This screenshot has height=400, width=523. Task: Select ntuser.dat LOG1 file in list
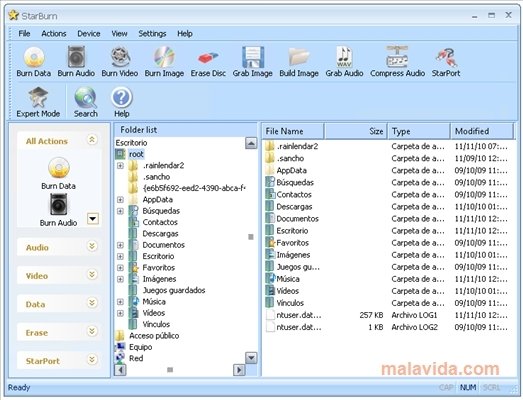click(387, 315)
